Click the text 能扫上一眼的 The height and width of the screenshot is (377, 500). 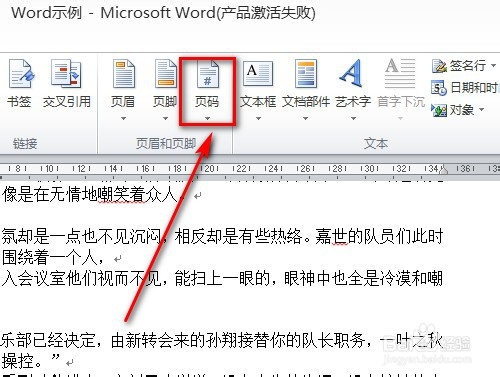pyautogui.click(x=222, y=278)
